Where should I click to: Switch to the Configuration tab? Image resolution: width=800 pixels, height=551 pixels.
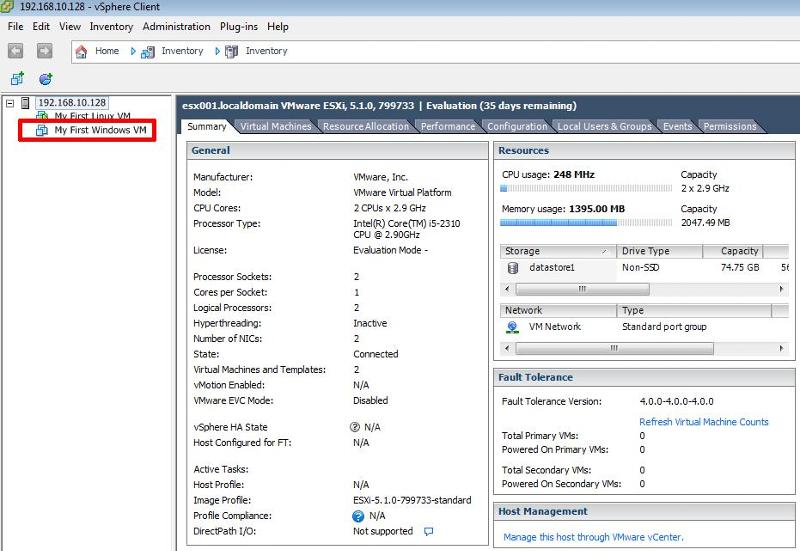(517, 127)
